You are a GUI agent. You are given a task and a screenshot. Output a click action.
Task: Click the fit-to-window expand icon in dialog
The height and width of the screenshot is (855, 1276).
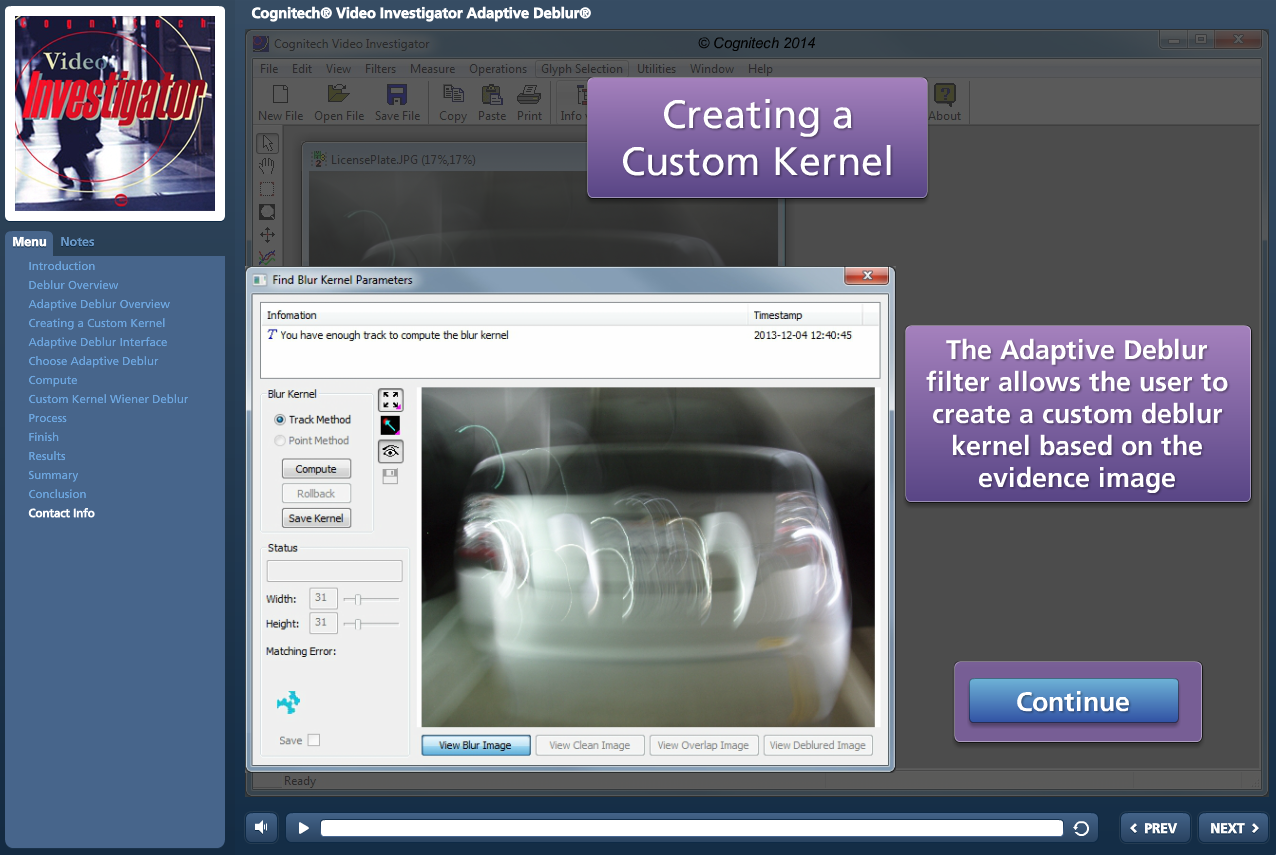[x=390, y=400]
